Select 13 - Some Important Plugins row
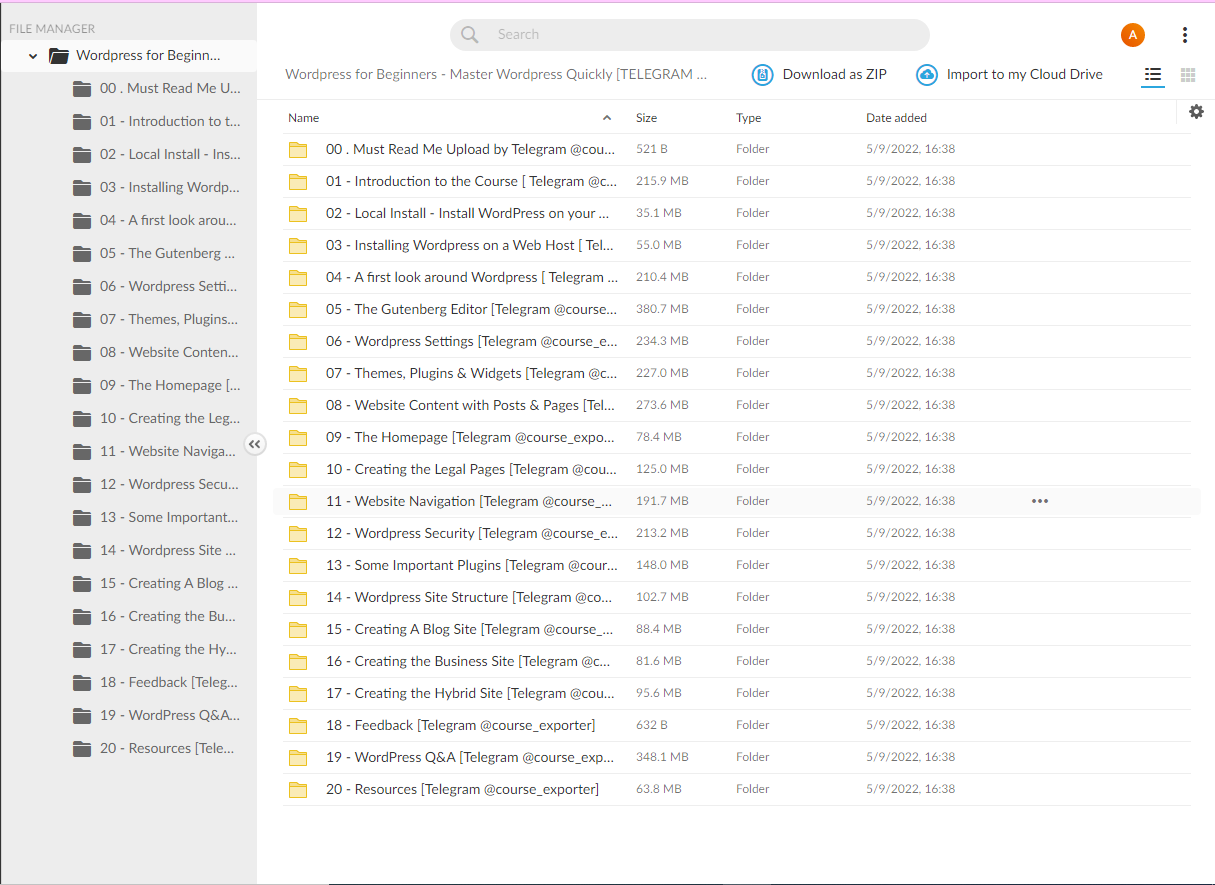Screen dimensions: 1215x885 coord(737,565)
